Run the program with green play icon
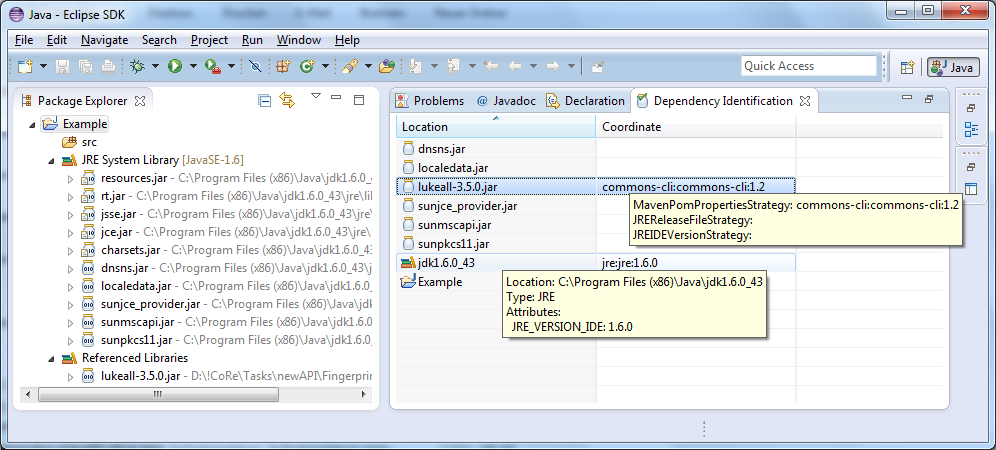 [x=175, y=65]
